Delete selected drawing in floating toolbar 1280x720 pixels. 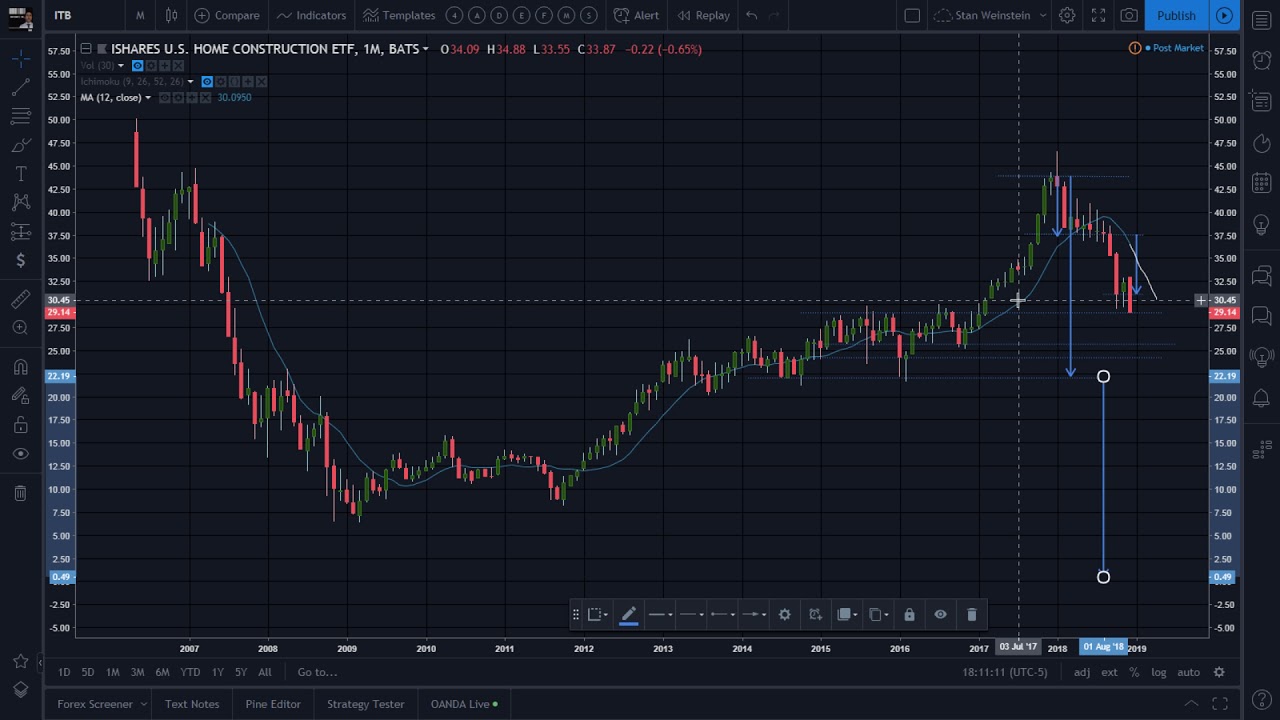972,614
